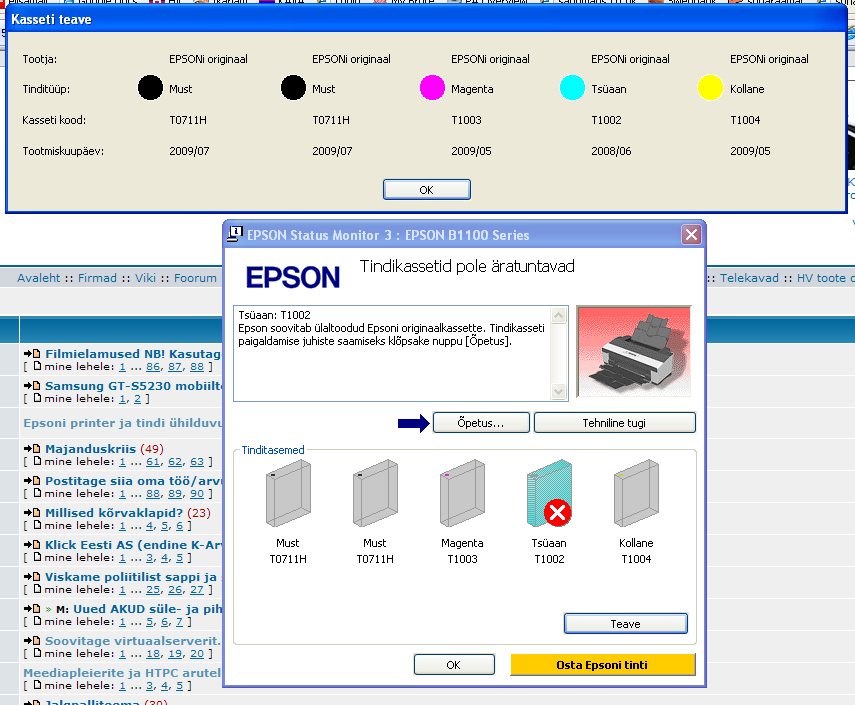Click newest-post arrow icon beside Klick Eesti
The width and height of the screenshot is (855, 705).
(32, 545)
